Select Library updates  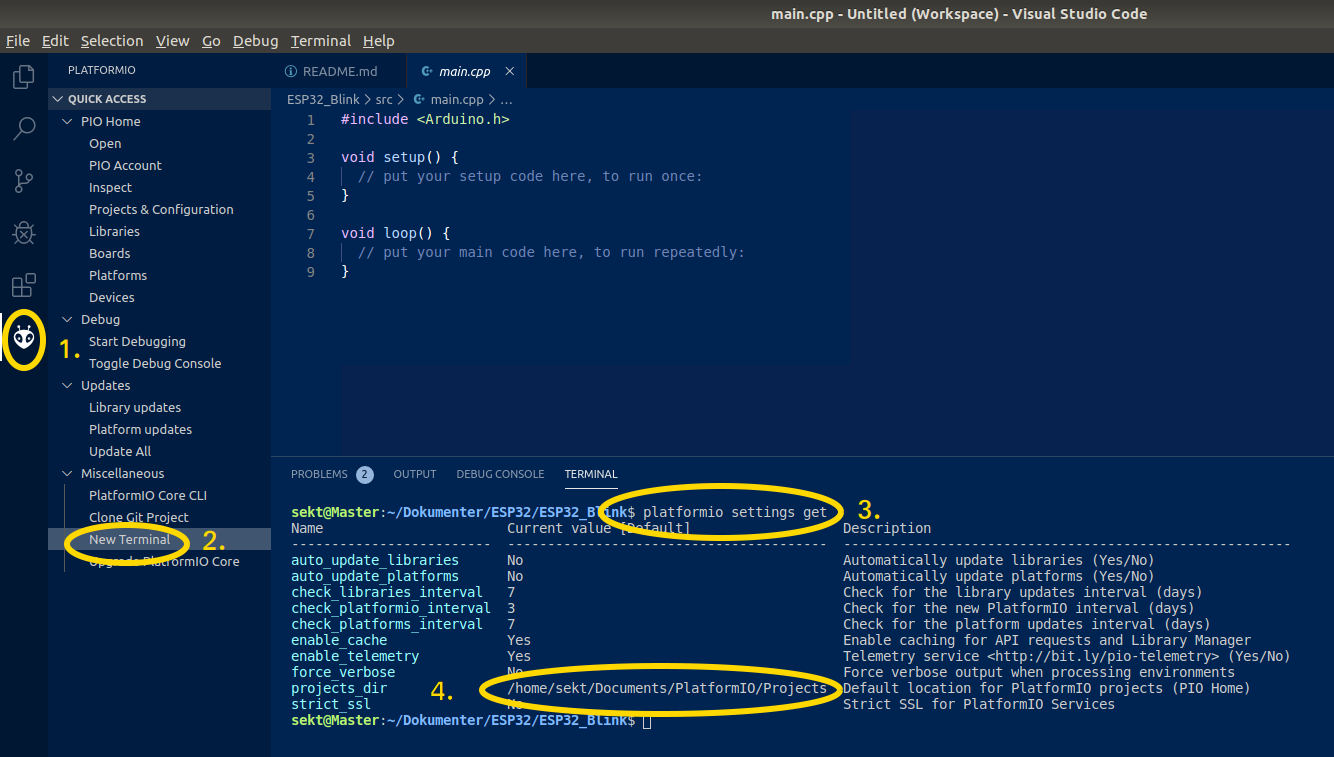(x=135, y=407)
